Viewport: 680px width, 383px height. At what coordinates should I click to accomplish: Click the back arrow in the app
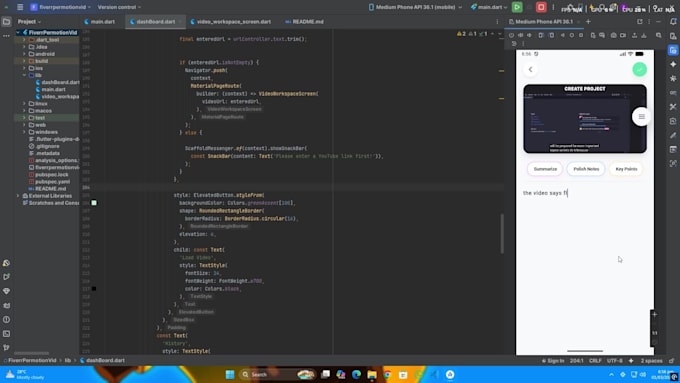pyautogui.click(x=530, y=69)
